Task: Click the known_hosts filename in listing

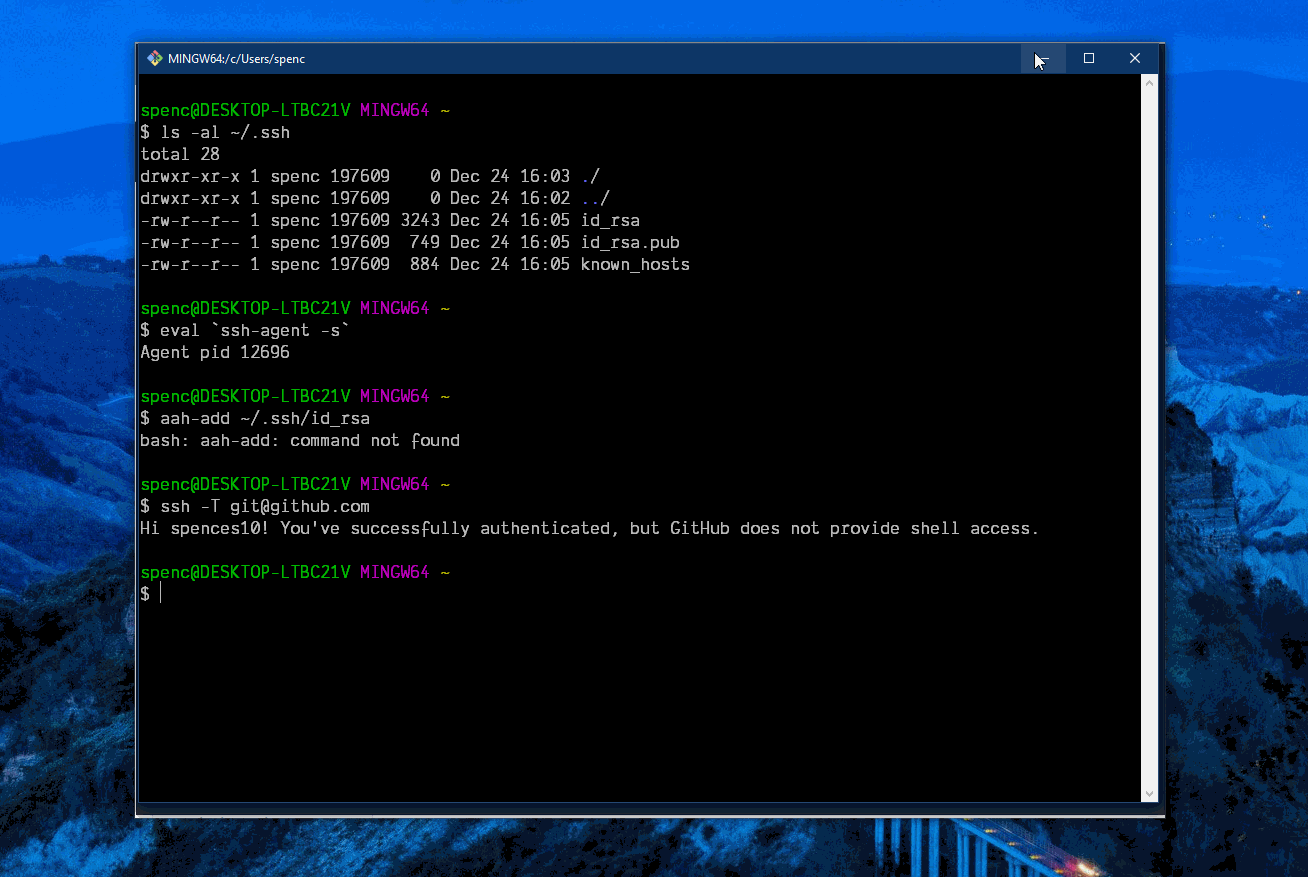Action: (x=635, y=265)
